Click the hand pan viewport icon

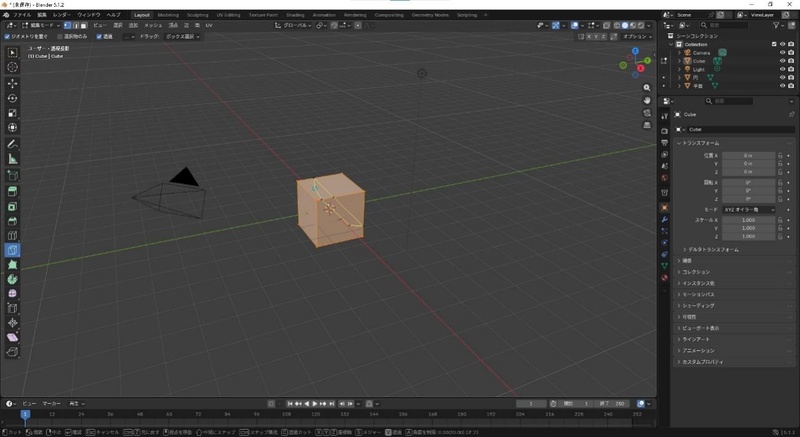click(647, 100)
